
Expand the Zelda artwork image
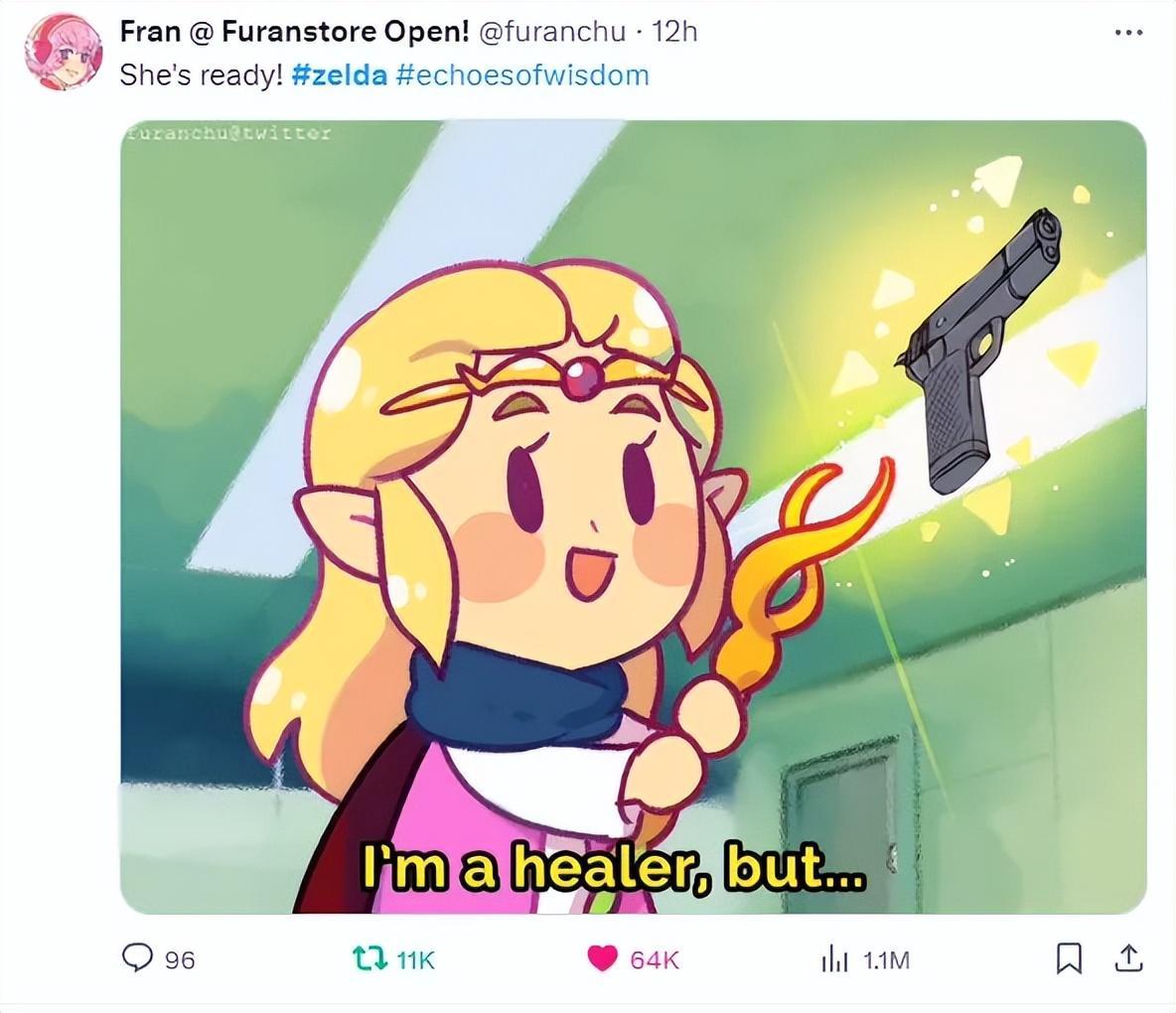pos(633,516)
